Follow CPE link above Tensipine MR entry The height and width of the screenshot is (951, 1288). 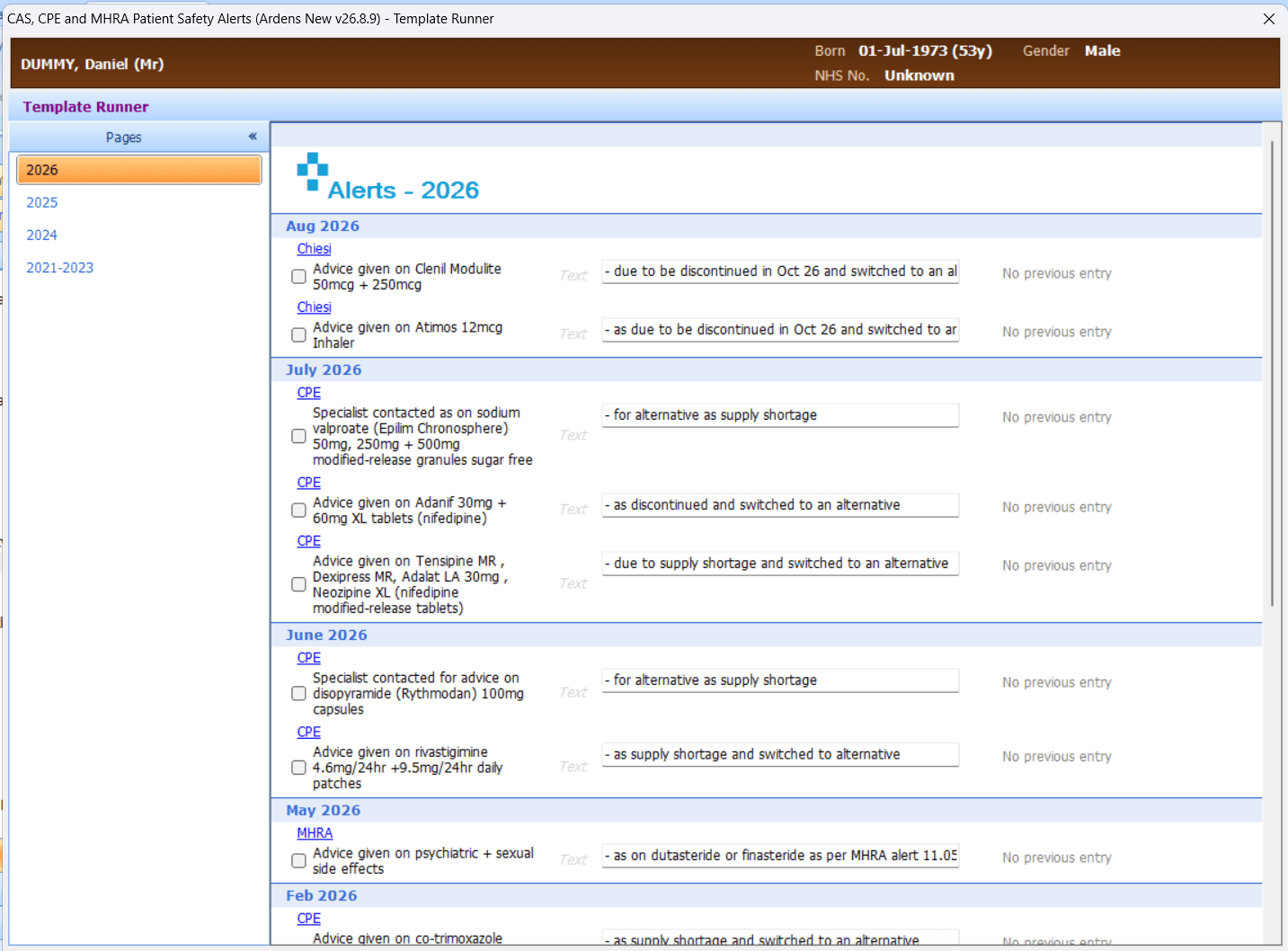point(309,541)
